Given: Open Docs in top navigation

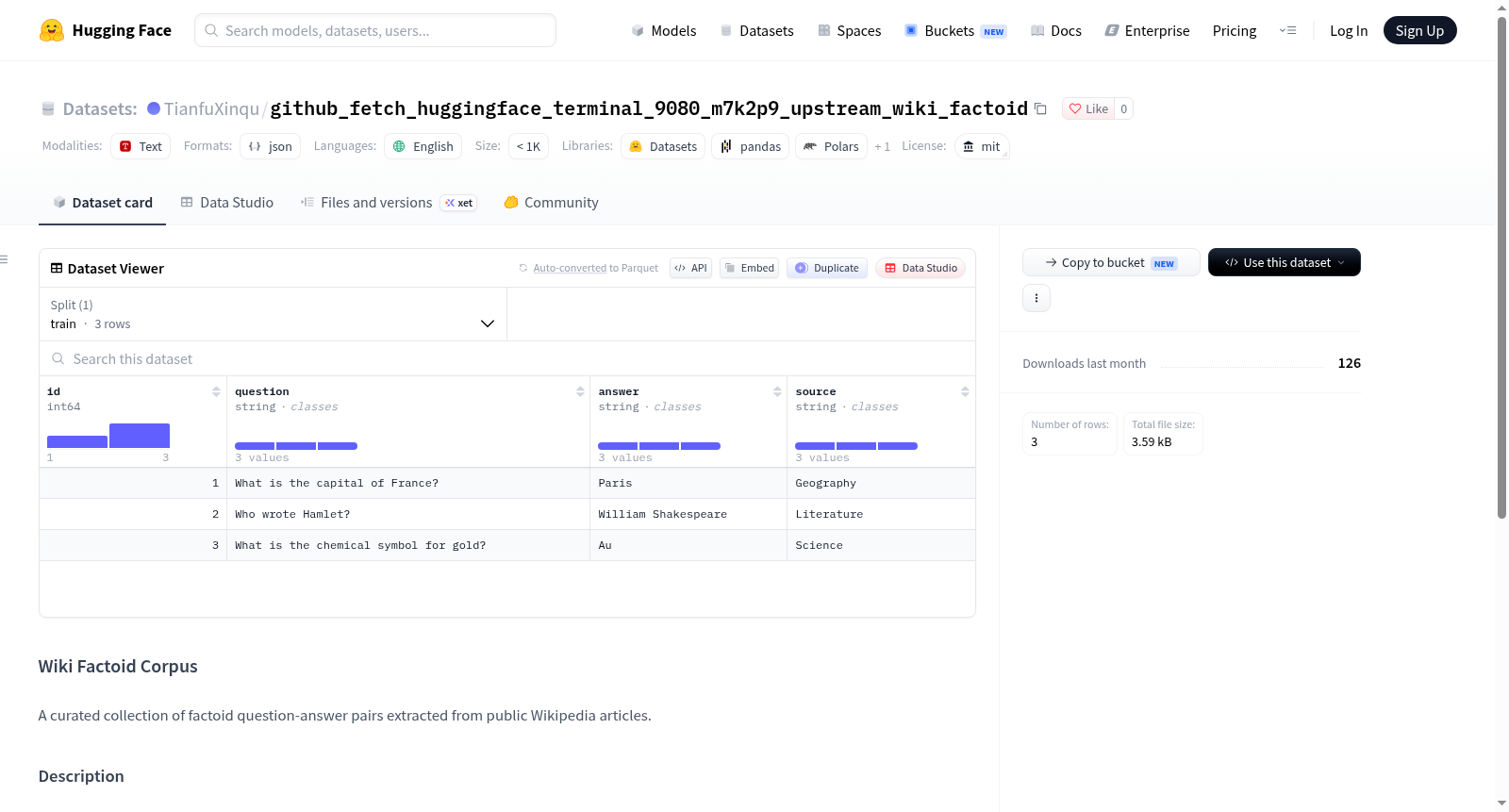Looking at the screenshot, I should [x=1056, y=31].
